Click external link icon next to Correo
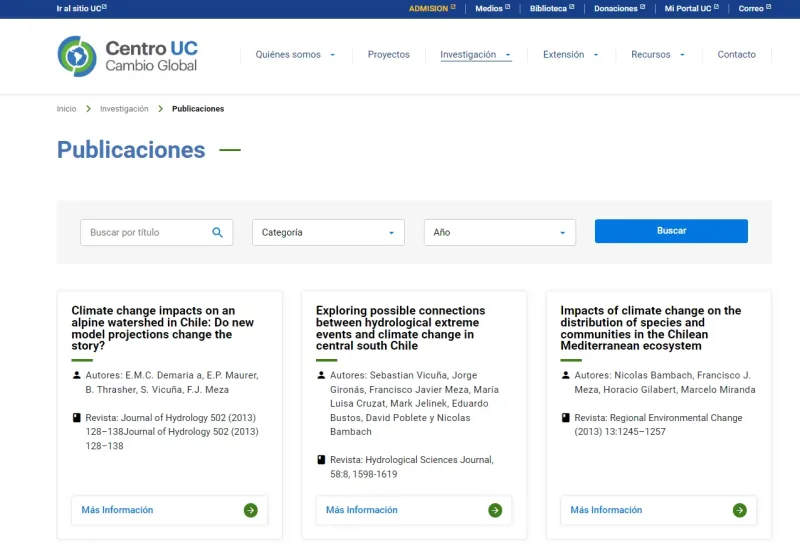The image size is (800, 547). pos(768,7)
